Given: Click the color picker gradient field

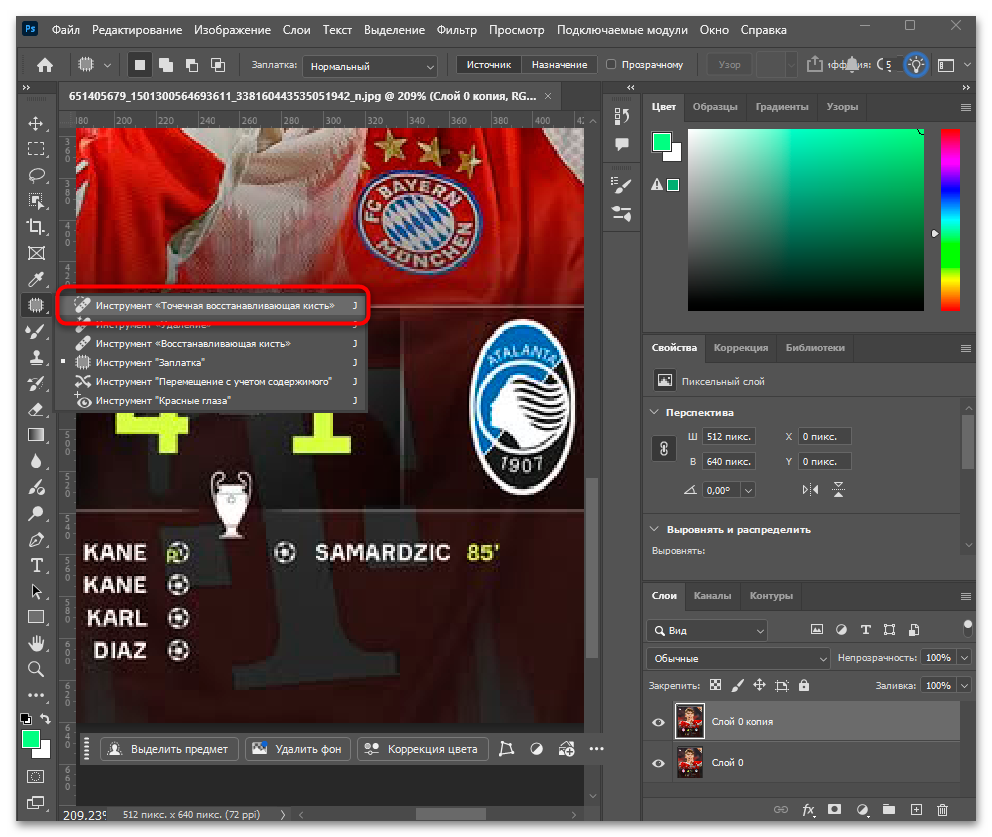Looking at the screenshot, I should [805, 220].
